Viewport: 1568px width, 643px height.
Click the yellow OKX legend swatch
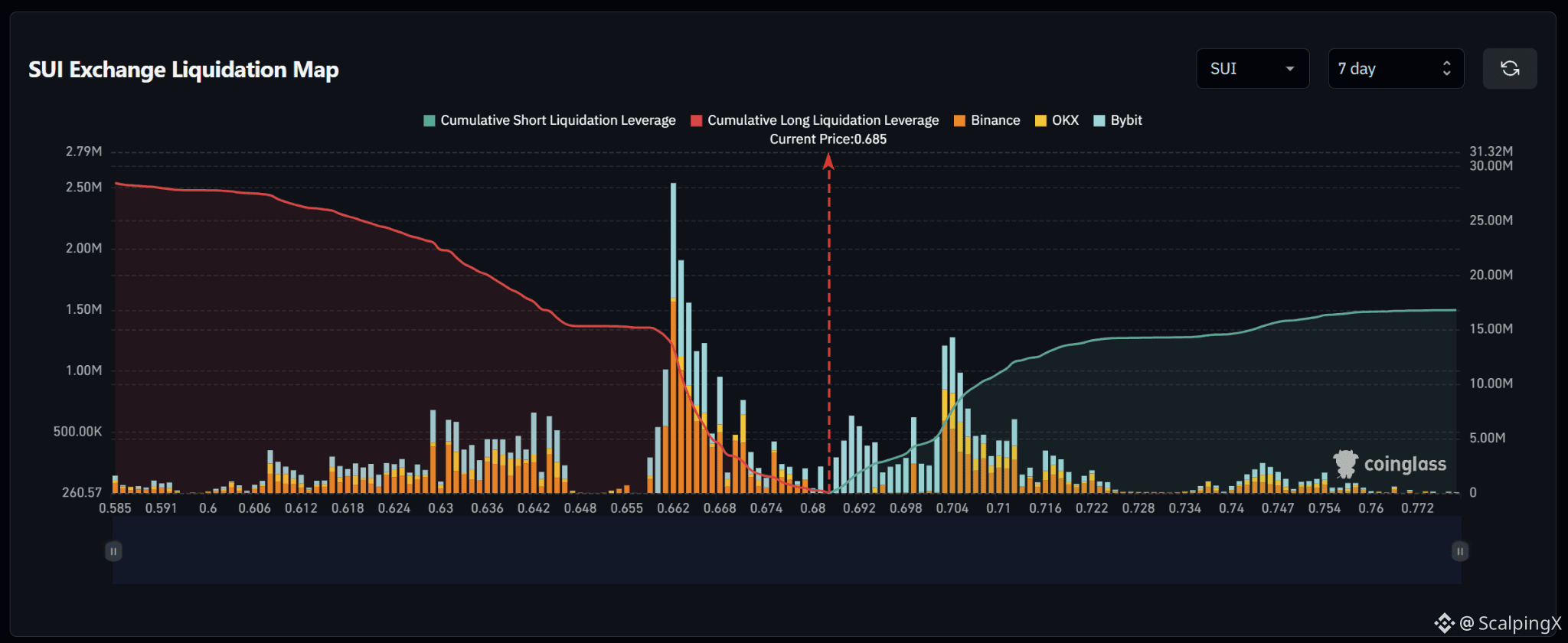pos(1040,120)
